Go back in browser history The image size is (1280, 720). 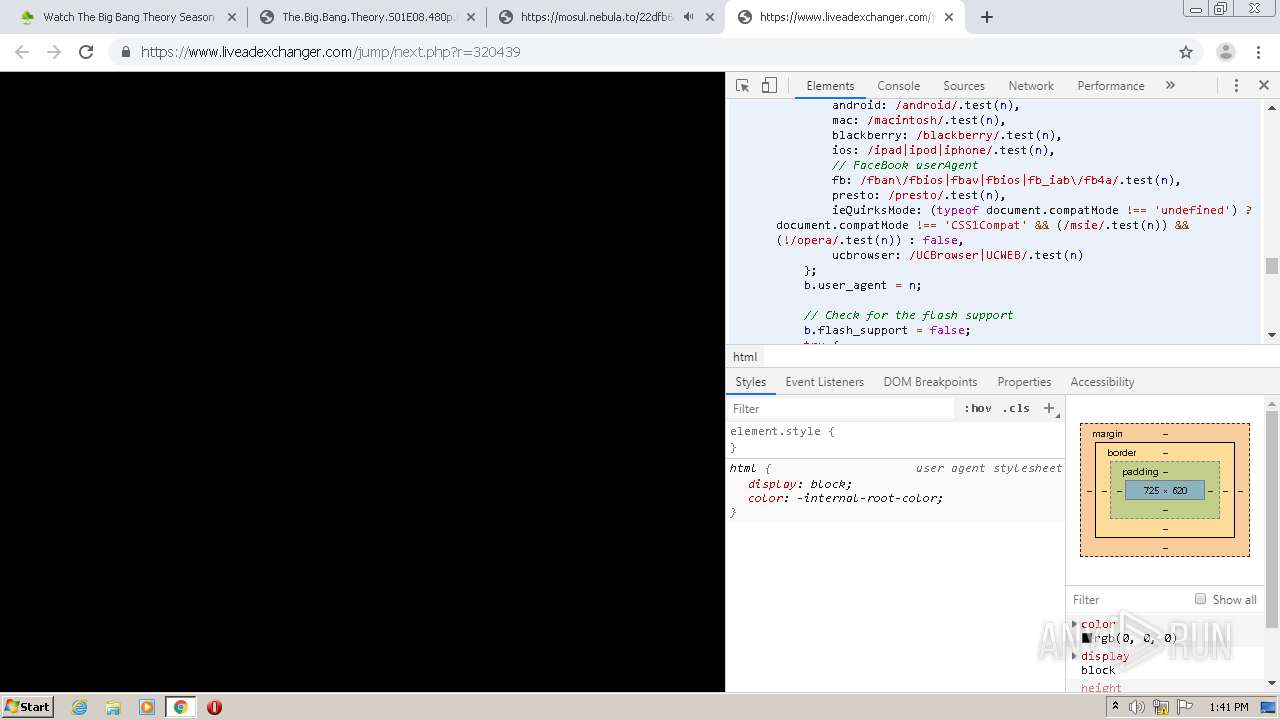[x=22, y=52]
